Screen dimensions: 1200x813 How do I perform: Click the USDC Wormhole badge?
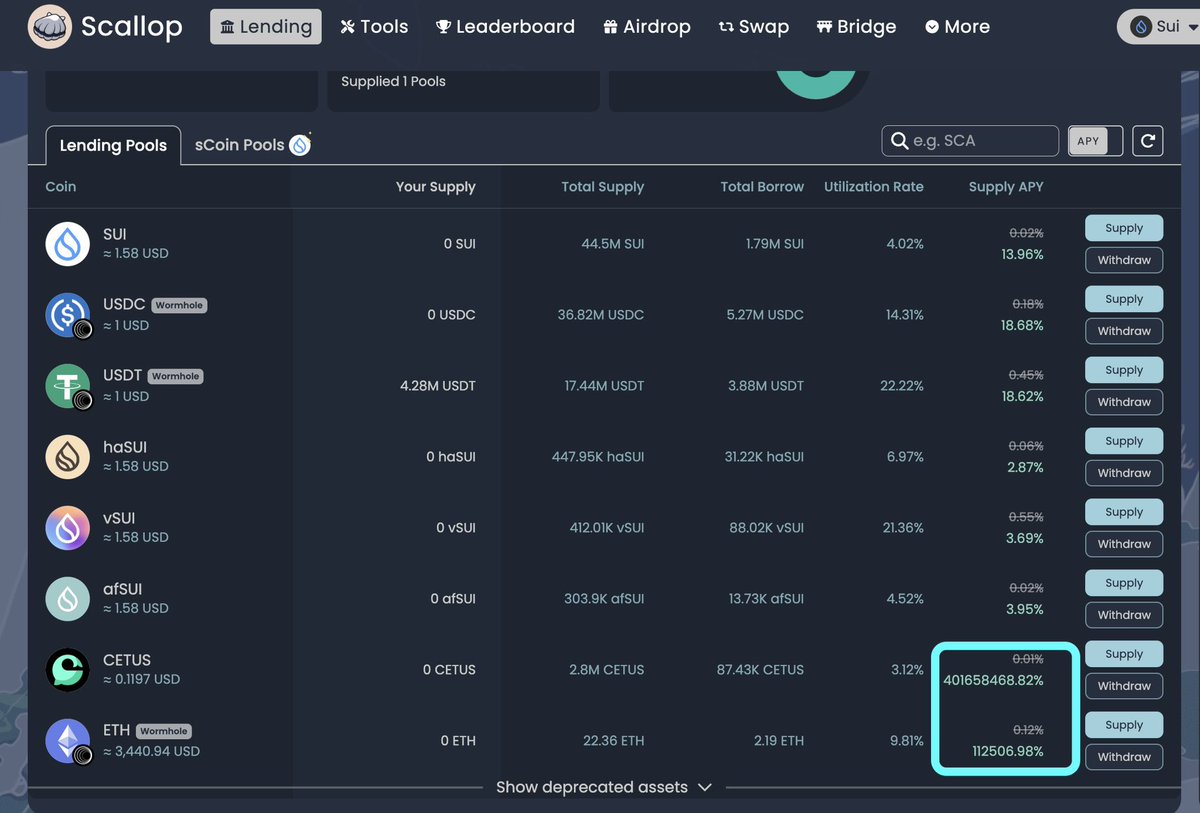click(x=179, y=305)
